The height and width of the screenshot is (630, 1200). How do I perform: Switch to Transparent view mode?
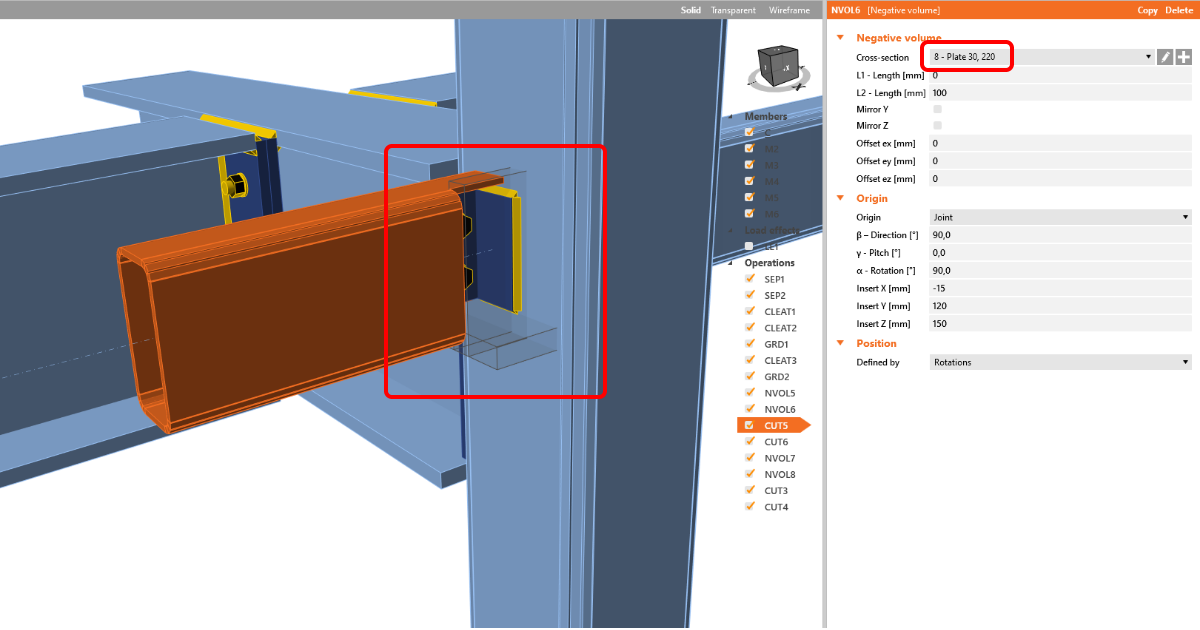pos(733,10)
